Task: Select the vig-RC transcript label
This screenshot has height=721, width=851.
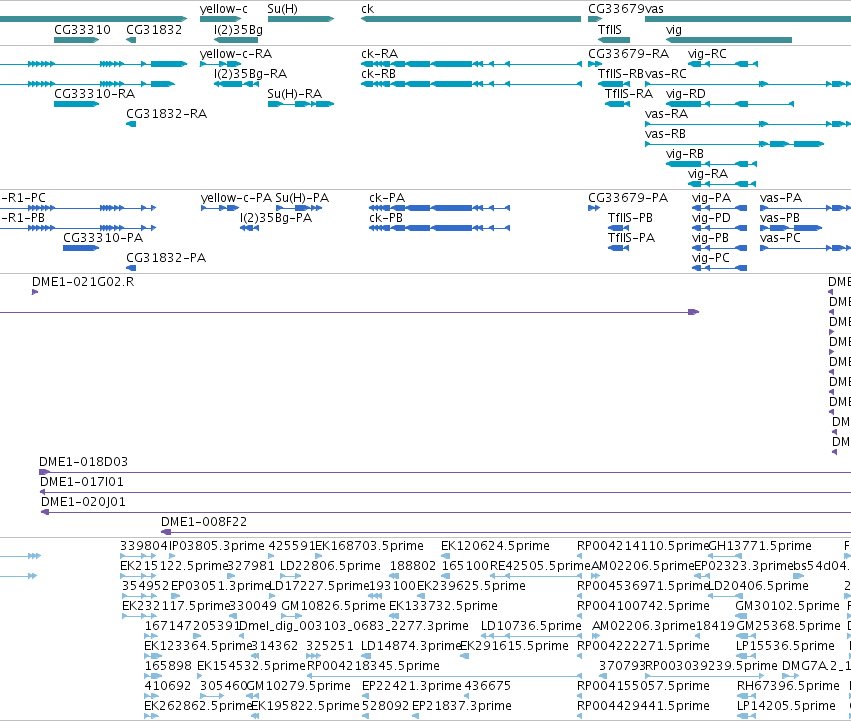Action: point(707,54)
